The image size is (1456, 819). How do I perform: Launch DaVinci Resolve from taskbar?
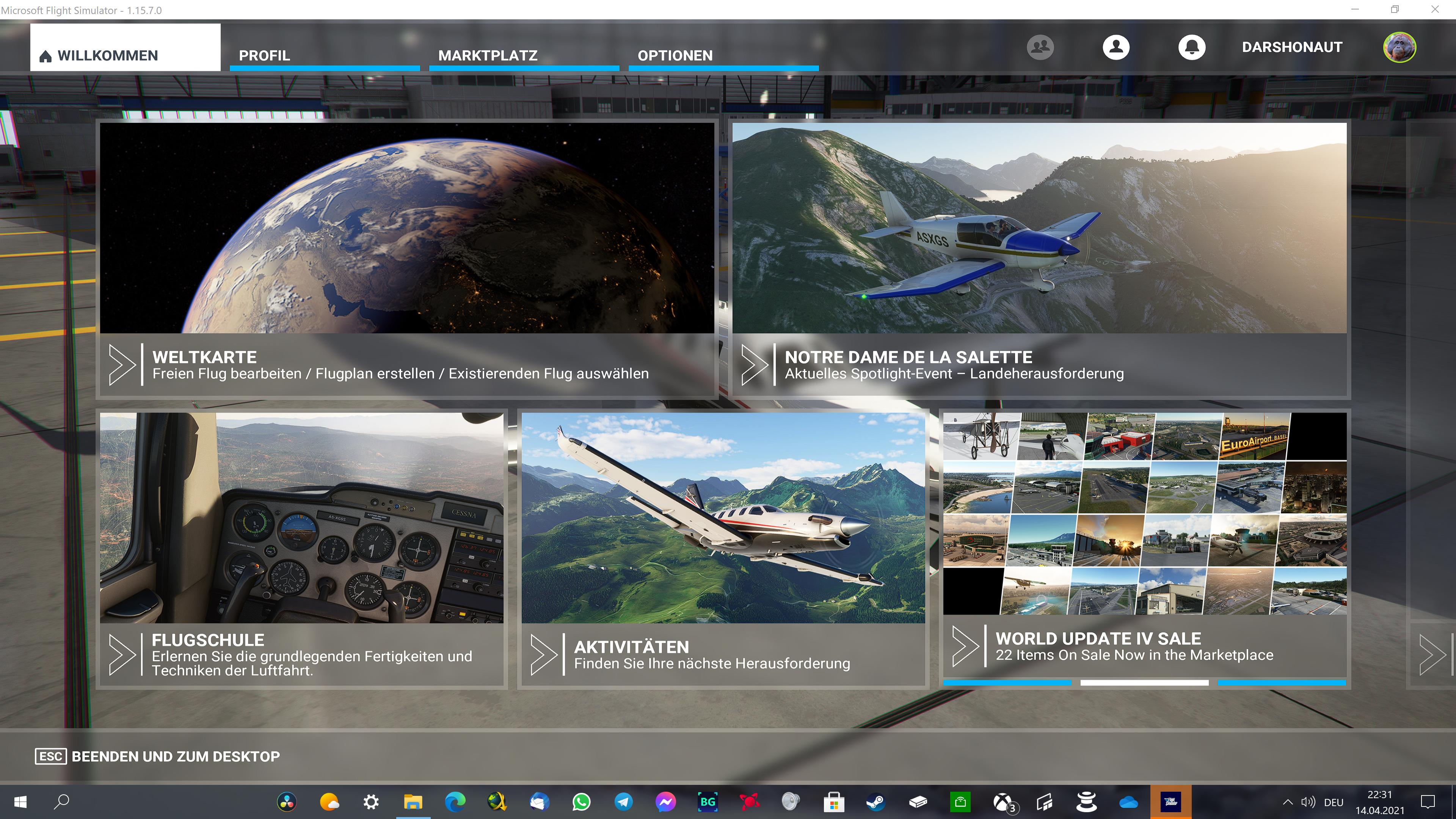(x=287, y=802)
